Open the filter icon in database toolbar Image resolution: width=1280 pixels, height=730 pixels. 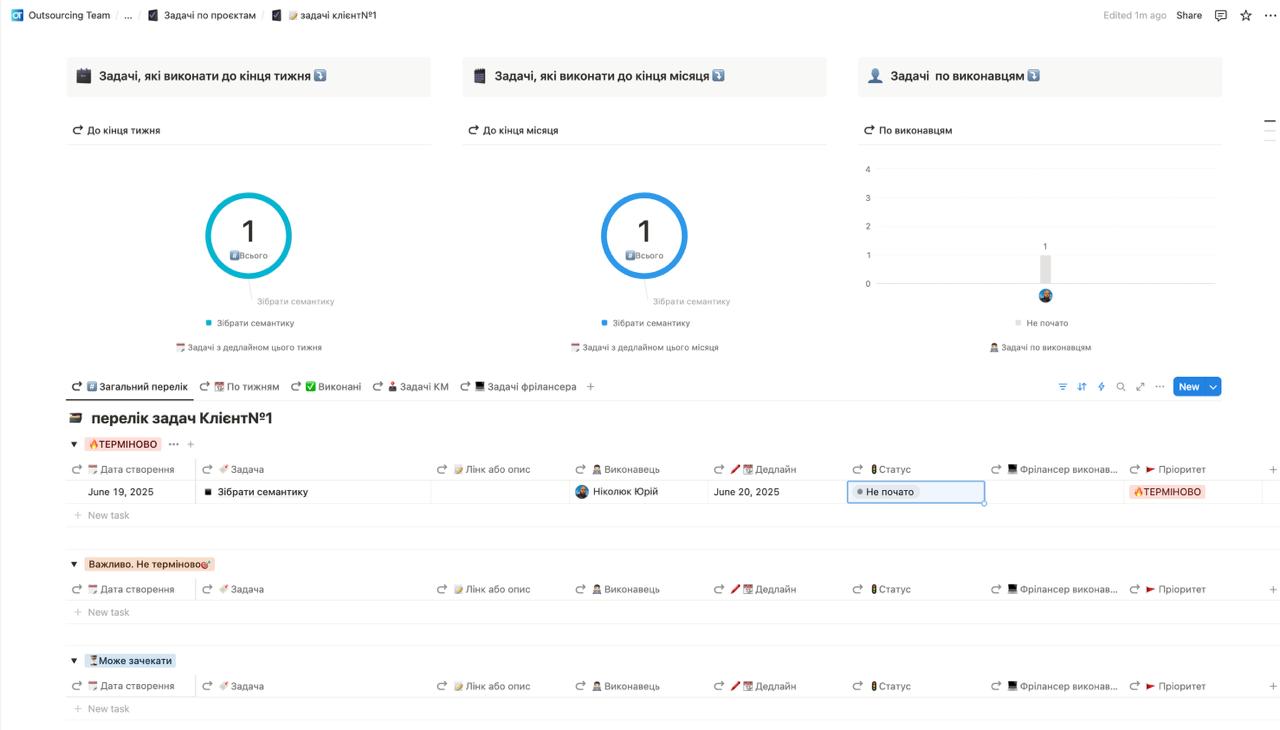tap(1062, 387)
